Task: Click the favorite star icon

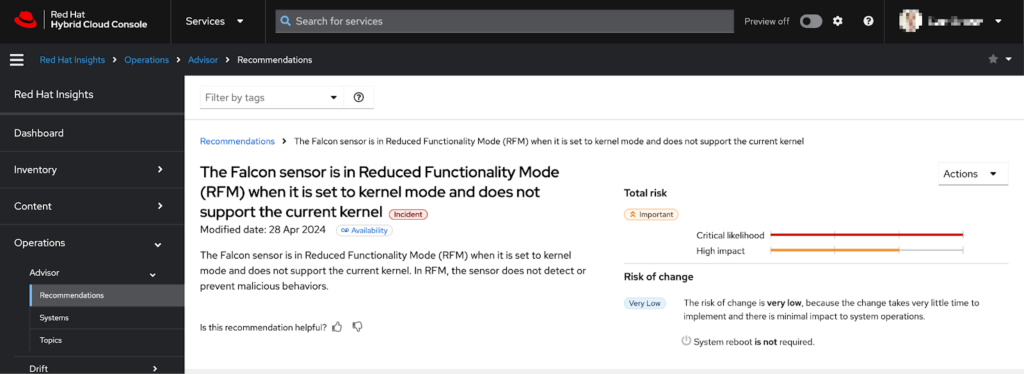Action: [993, 59]
